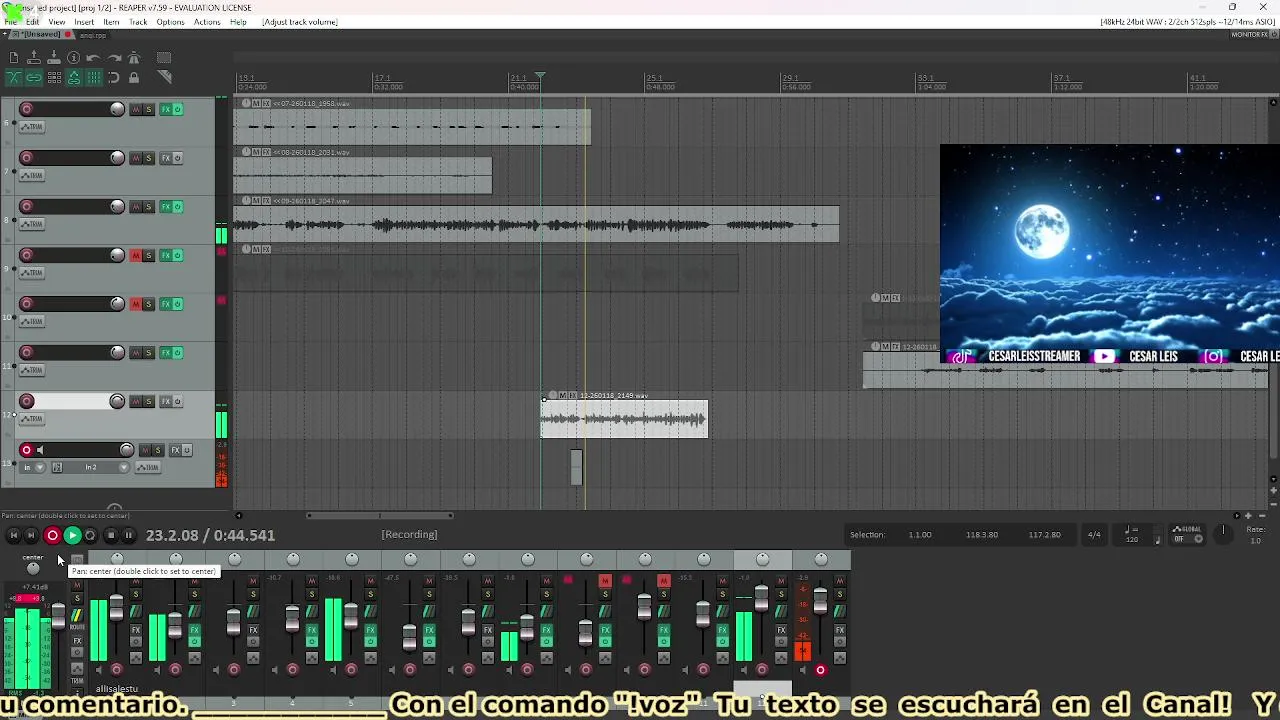Click dashed square selection toolbar icon

(164, 58)
